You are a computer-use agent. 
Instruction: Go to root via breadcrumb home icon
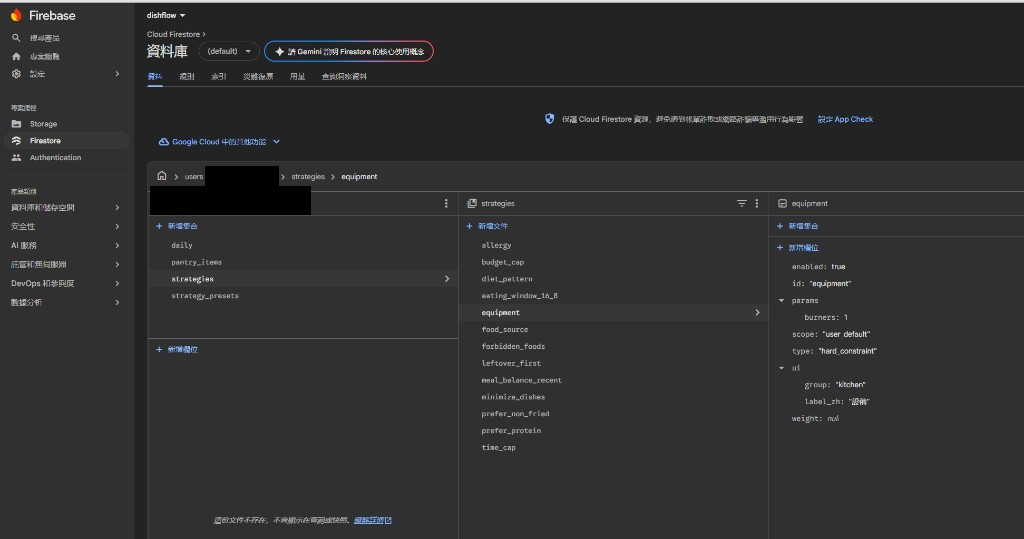(161, 176)
